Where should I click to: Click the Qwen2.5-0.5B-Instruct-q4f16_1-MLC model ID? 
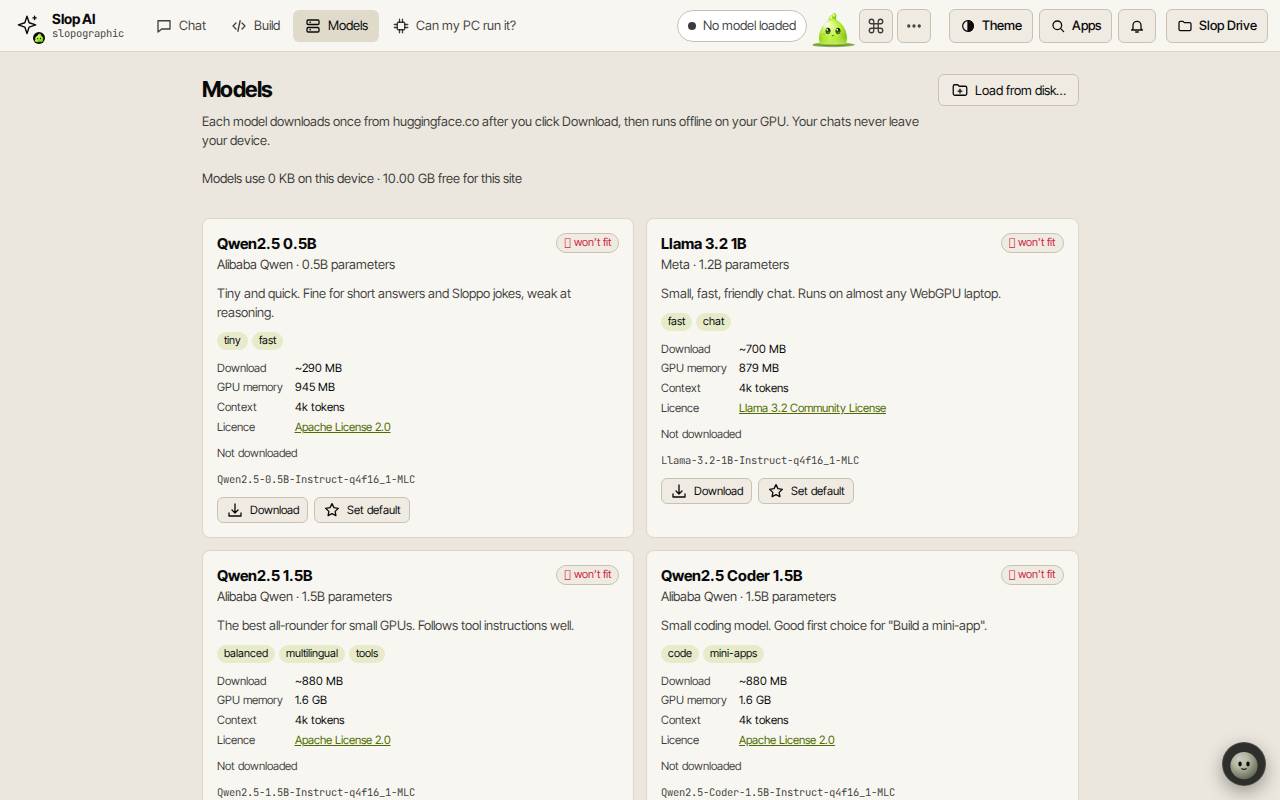pyautogui.click(x=316, y=480)
